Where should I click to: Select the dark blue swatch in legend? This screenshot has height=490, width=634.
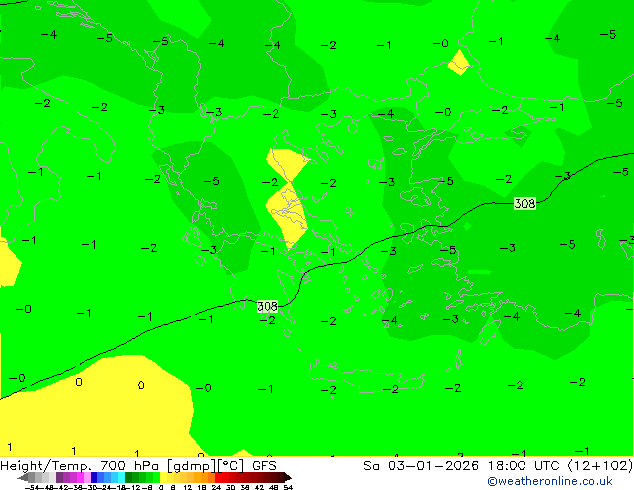(x=94, y=477)
